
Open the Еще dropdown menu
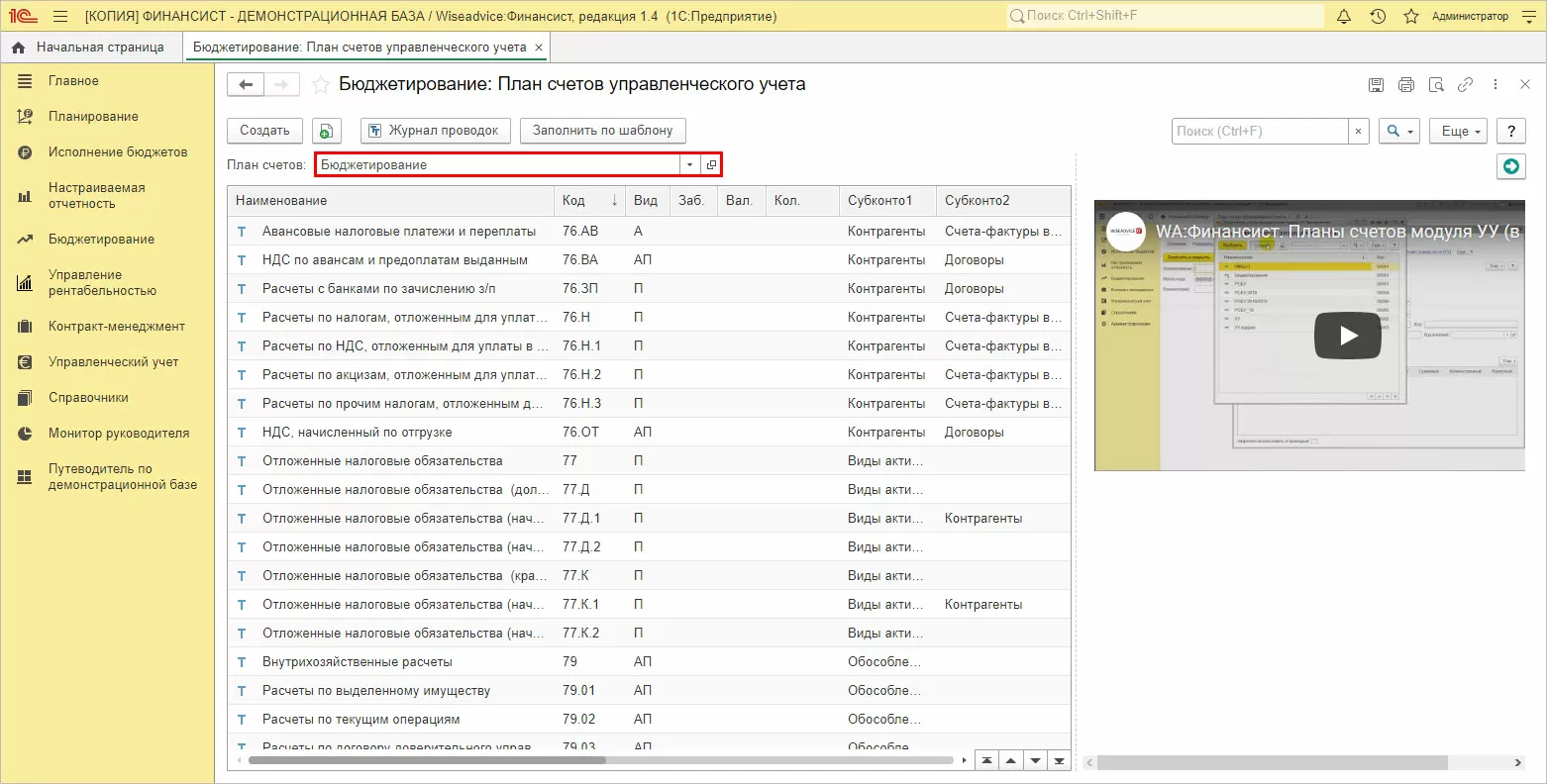coord(1462,131)
